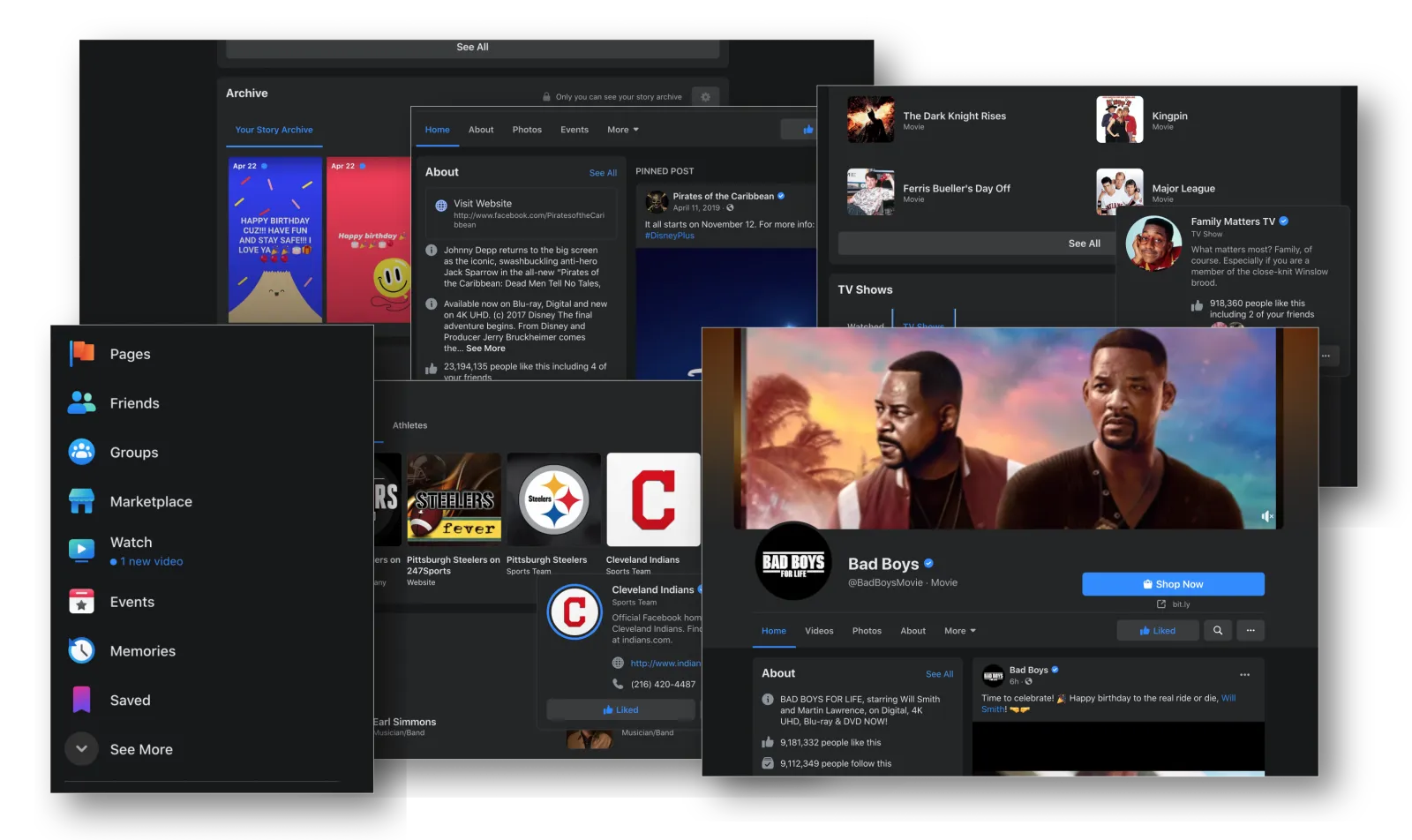Open Groups via its round blue icon
Image resolution: width=1412 pixels, height=840 pixels.
tap(82, 452)
